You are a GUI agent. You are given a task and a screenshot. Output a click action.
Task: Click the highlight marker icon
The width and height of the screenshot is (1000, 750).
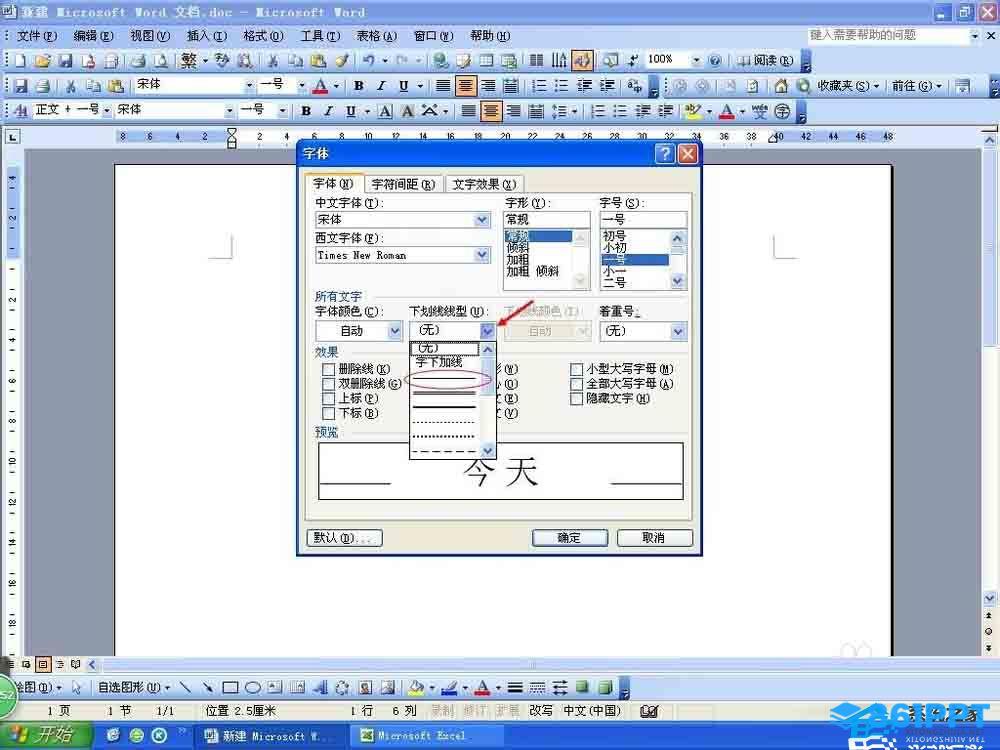692,112
